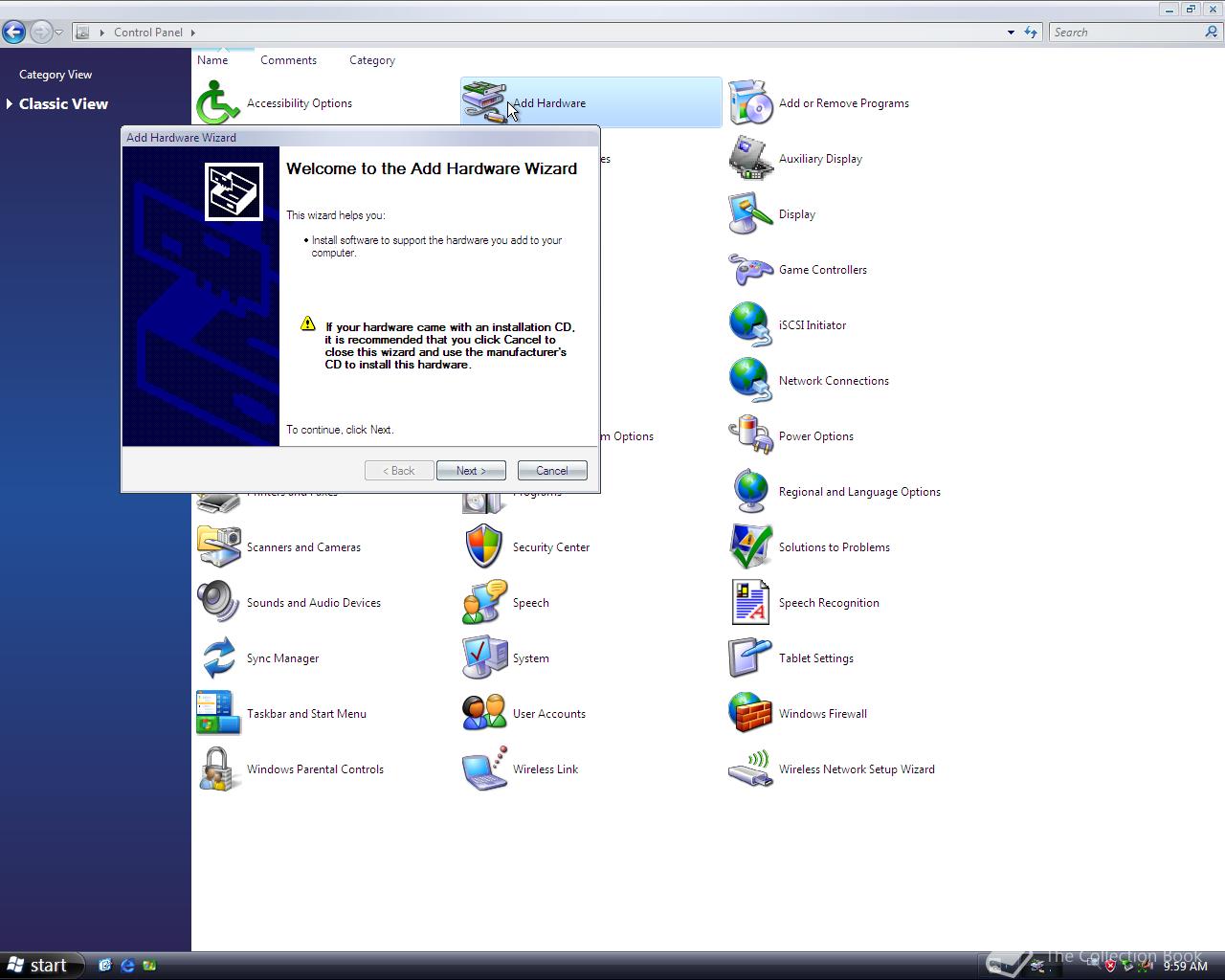
Task: Click Next in Add Hardware Wizard
Action: click(x=471, y=471)
